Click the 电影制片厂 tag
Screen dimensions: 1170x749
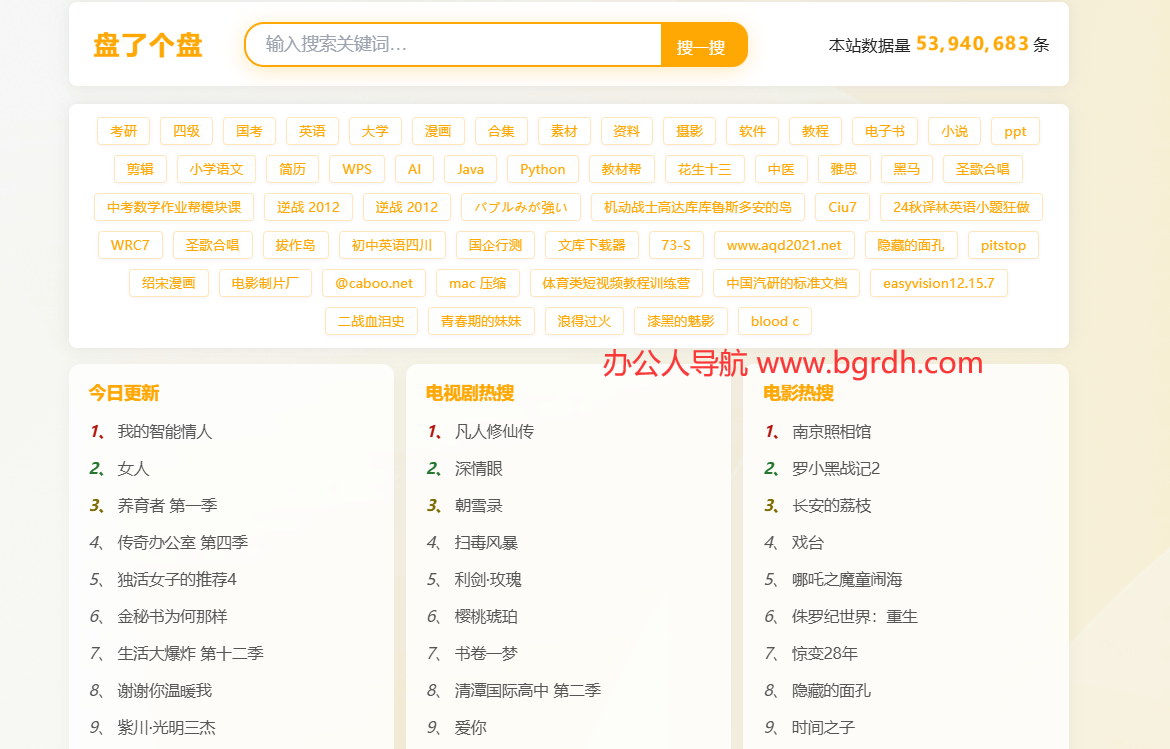click(x=265, y=283)
